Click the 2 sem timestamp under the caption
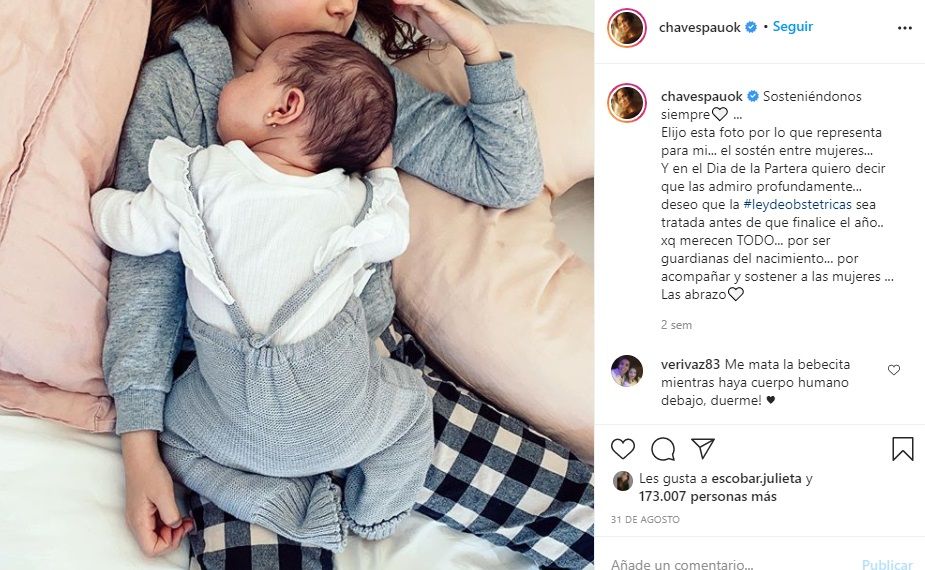Image resolution: width=925 pixels, height=570 pixels. click(677, 325)
